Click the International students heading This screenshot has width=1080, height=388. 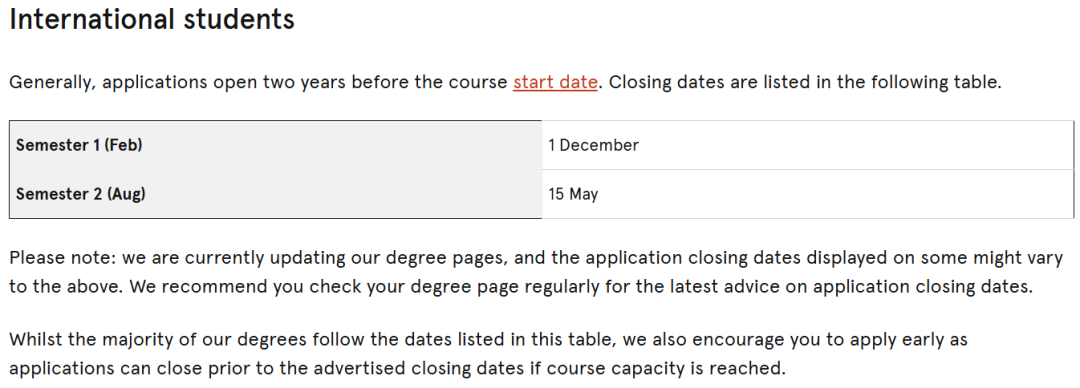pos(152,19)
